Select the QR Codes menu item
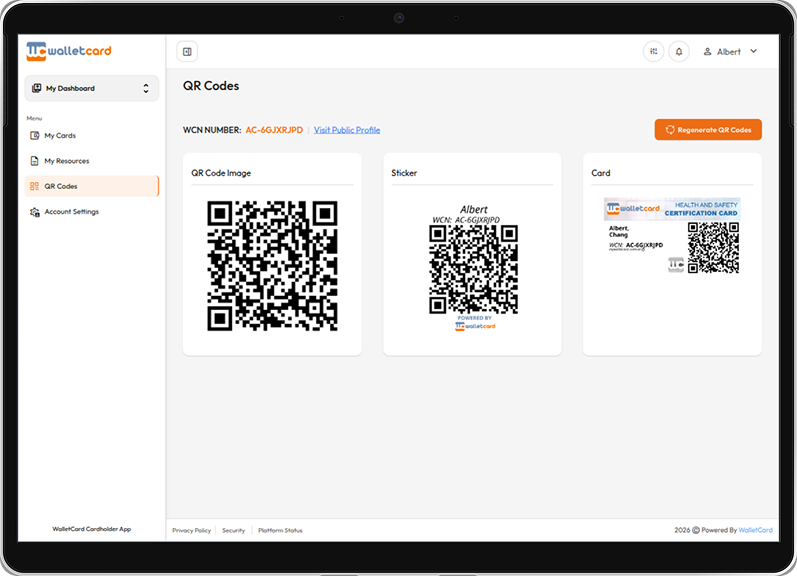The width and height of the screenshot is (797, 576). pyautogui.click(x=91, y=186)
